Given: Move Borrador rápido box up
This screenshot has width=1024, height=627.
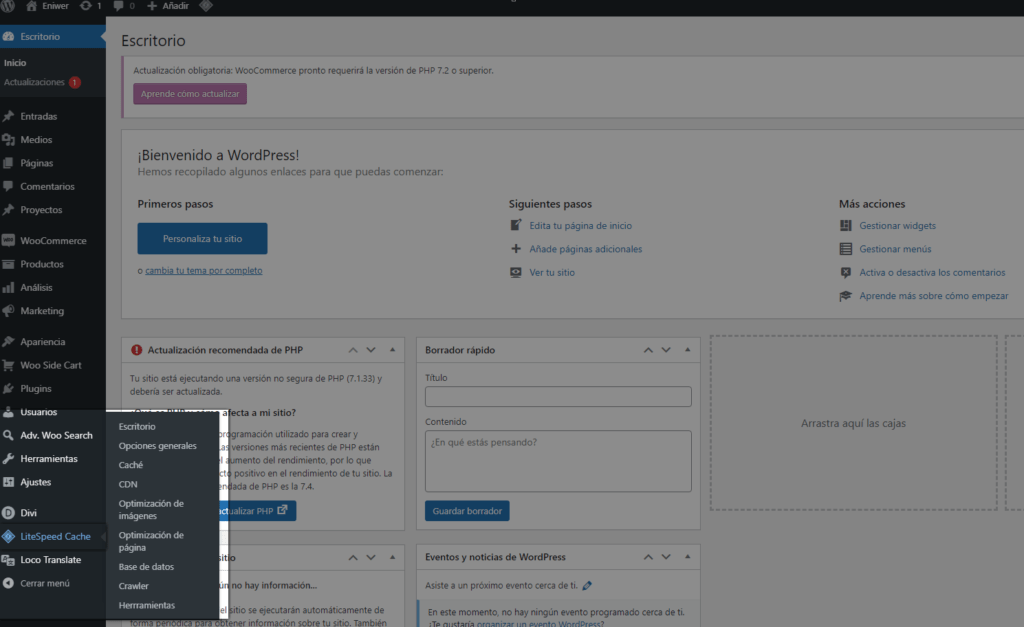Looking at the screenshot, I should pyautogui.click(x=648, y=350).
